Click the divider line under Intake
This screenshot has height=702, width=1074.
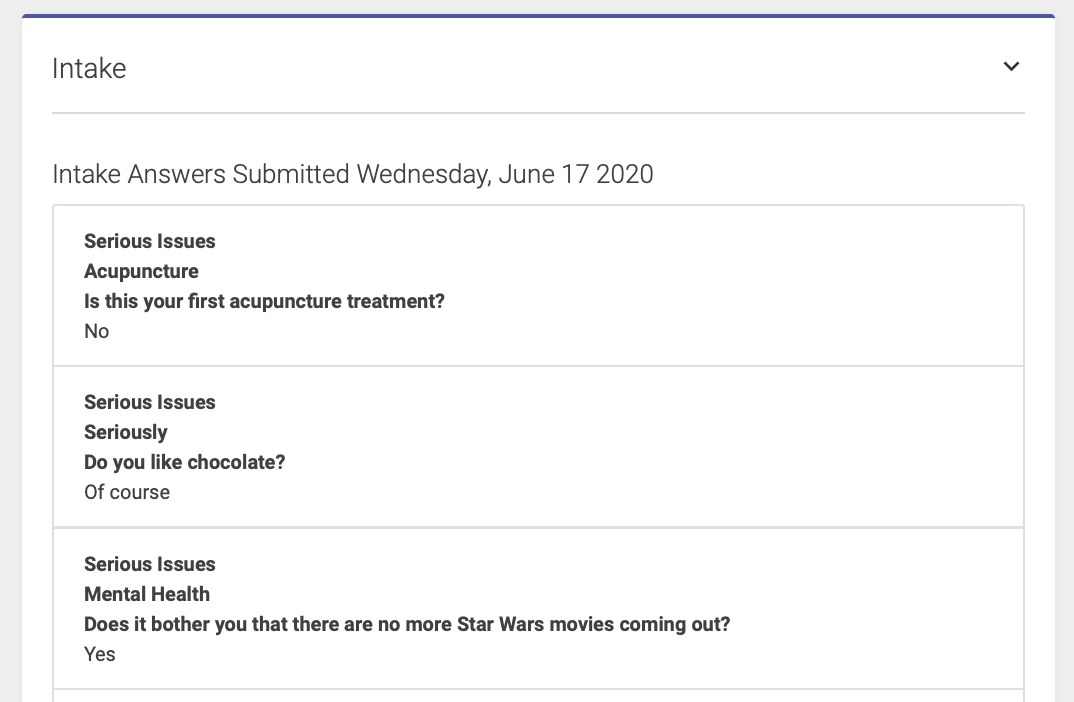[x=538, y=113]
